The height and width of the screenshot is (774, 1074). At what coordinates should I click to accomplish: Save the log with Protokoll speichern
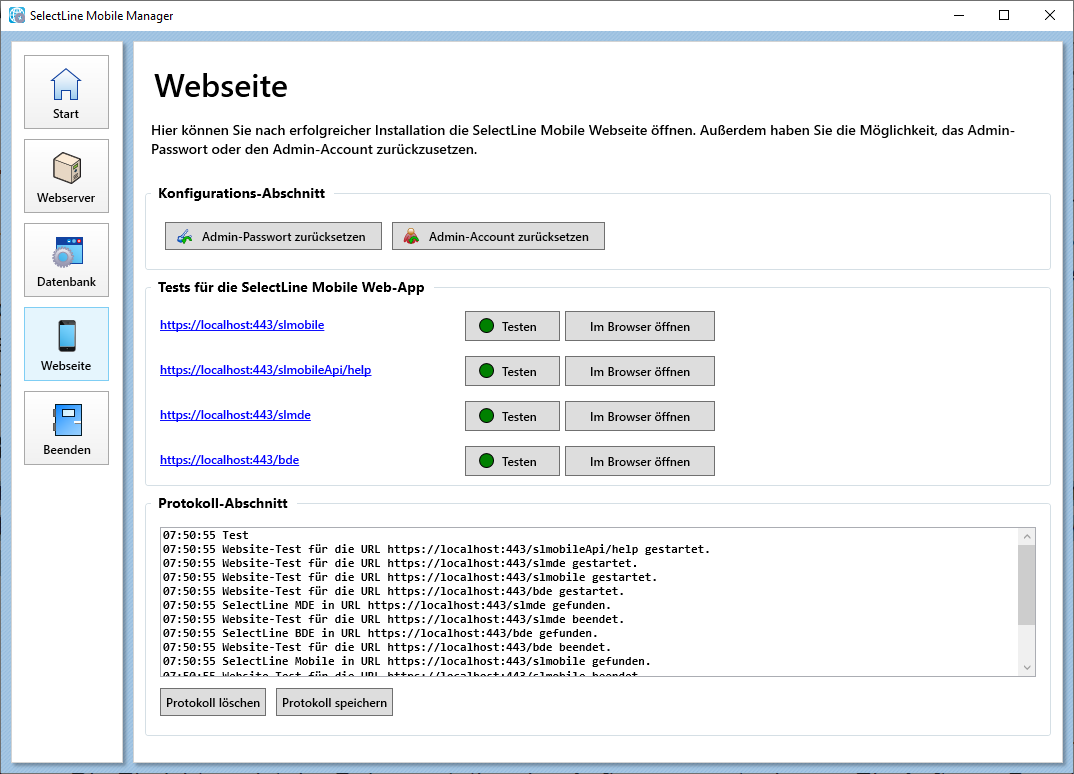pyautogui.click(x=334, y=703)
